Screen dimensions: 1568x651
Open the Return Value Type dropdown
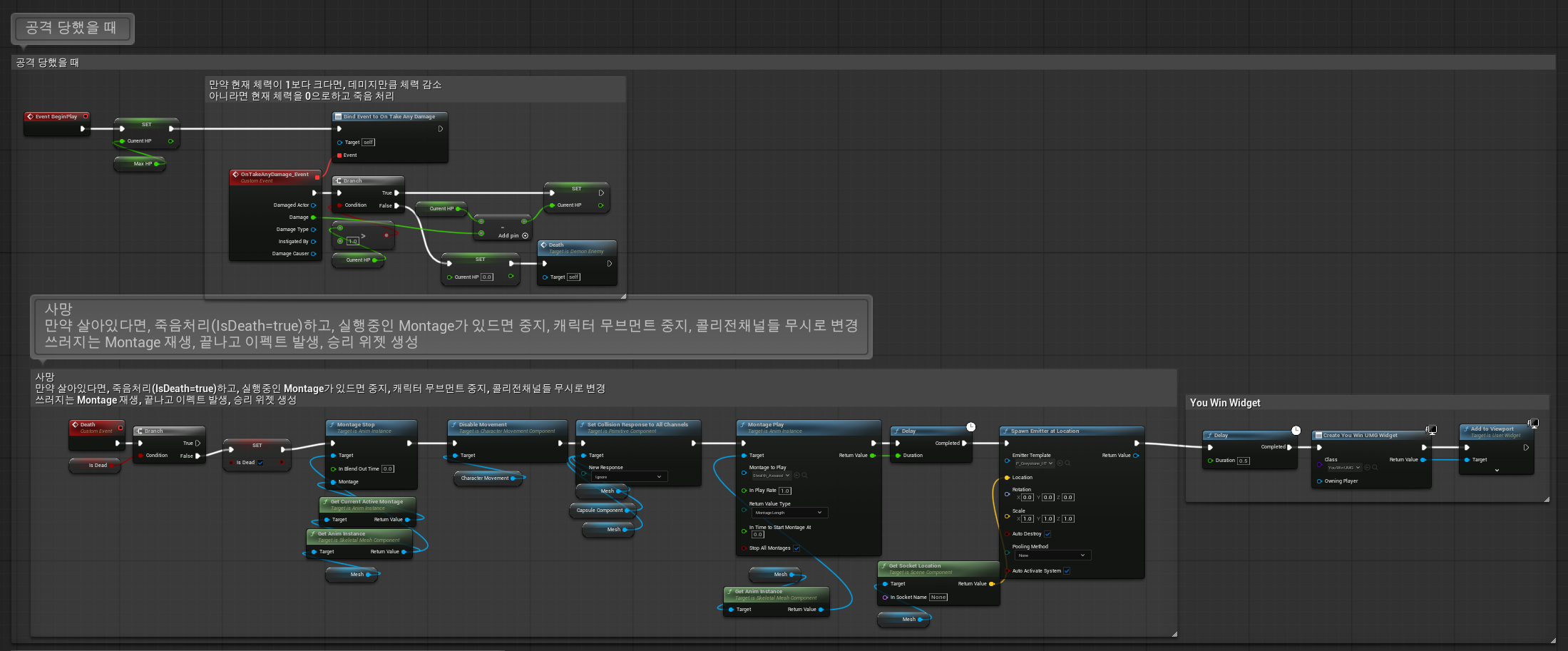point(789,513)
